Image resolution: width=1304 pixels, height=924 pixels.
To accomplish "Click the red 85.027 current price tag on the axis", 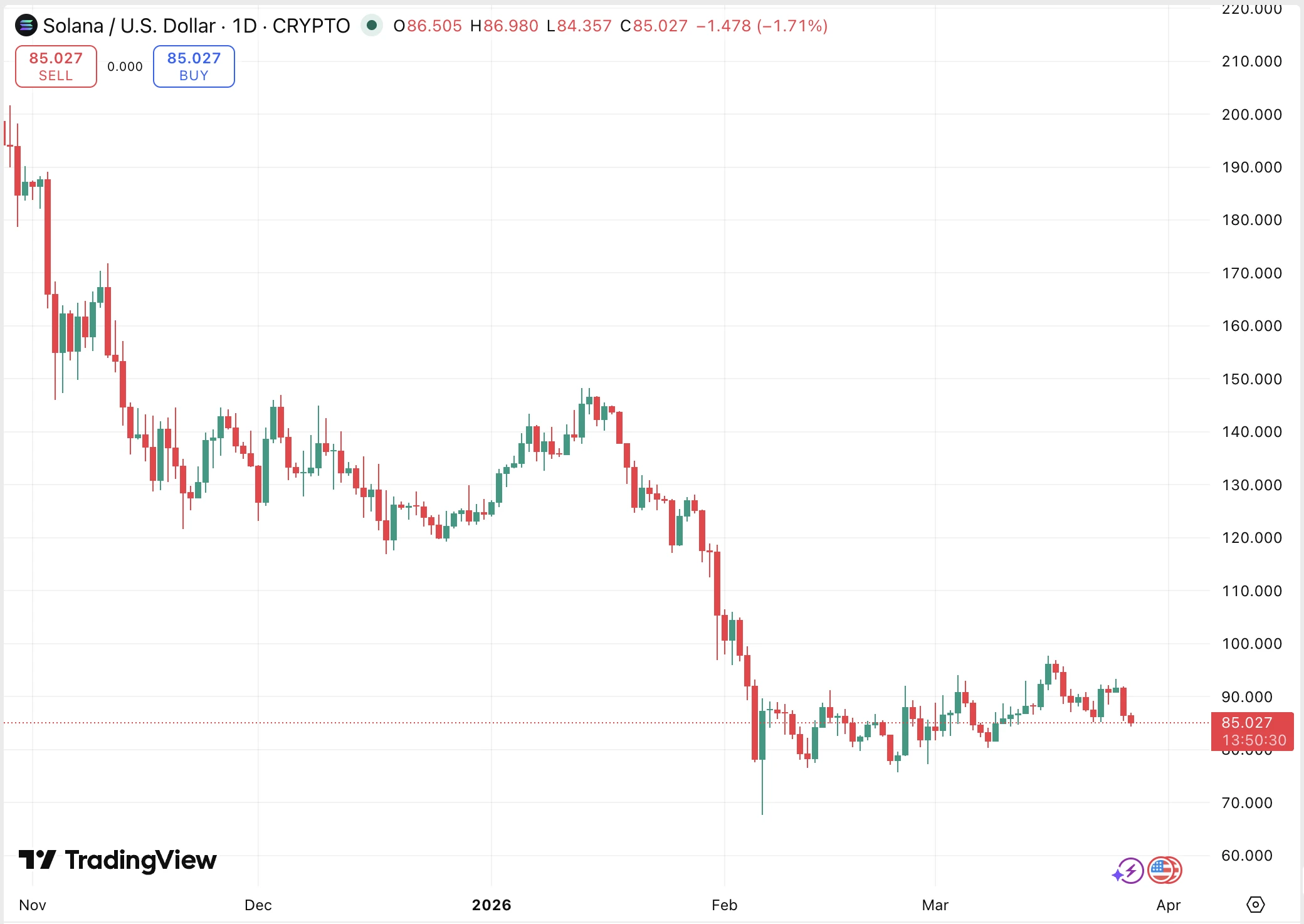I will [1251, 731].
